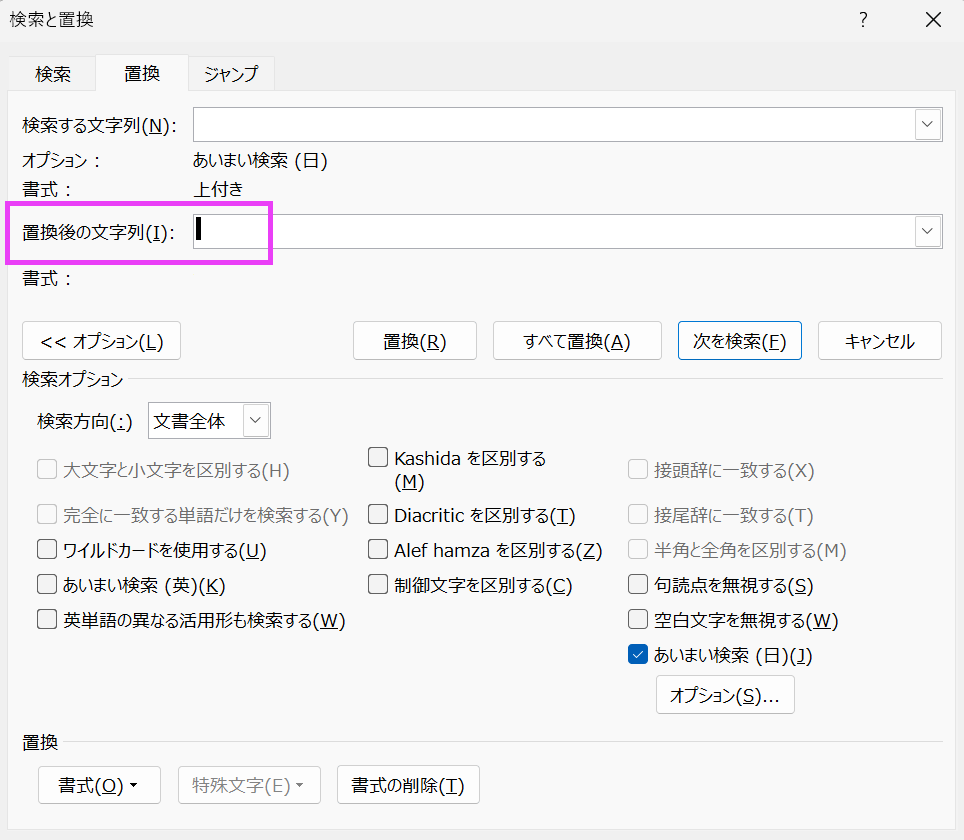Open the 検索方向 dropdown
Screen dimensions: 964x840
pyautogui.click(x=256, y=421)
